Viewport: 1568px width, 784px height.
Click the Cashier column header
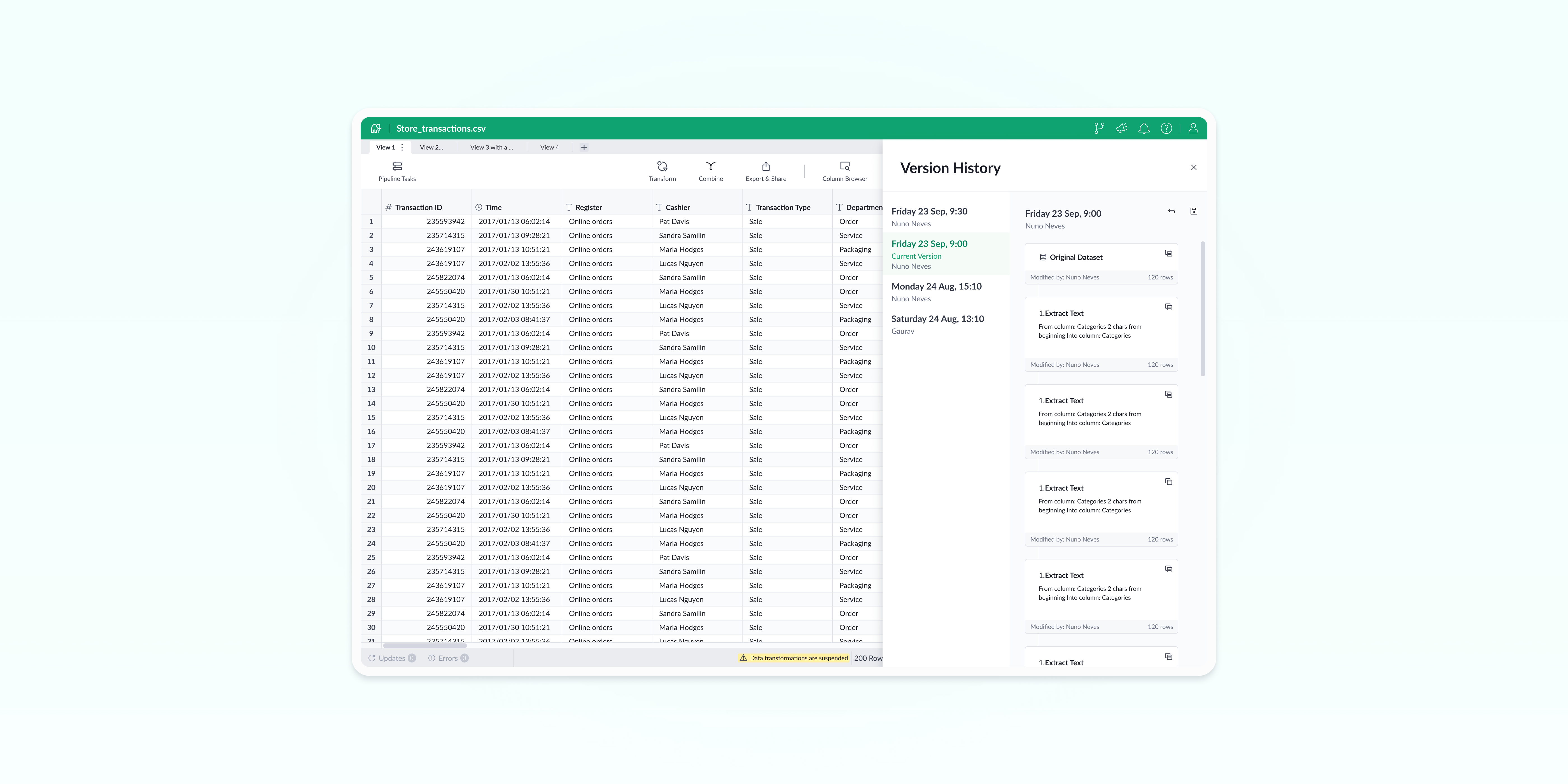[x=697, y=207]
